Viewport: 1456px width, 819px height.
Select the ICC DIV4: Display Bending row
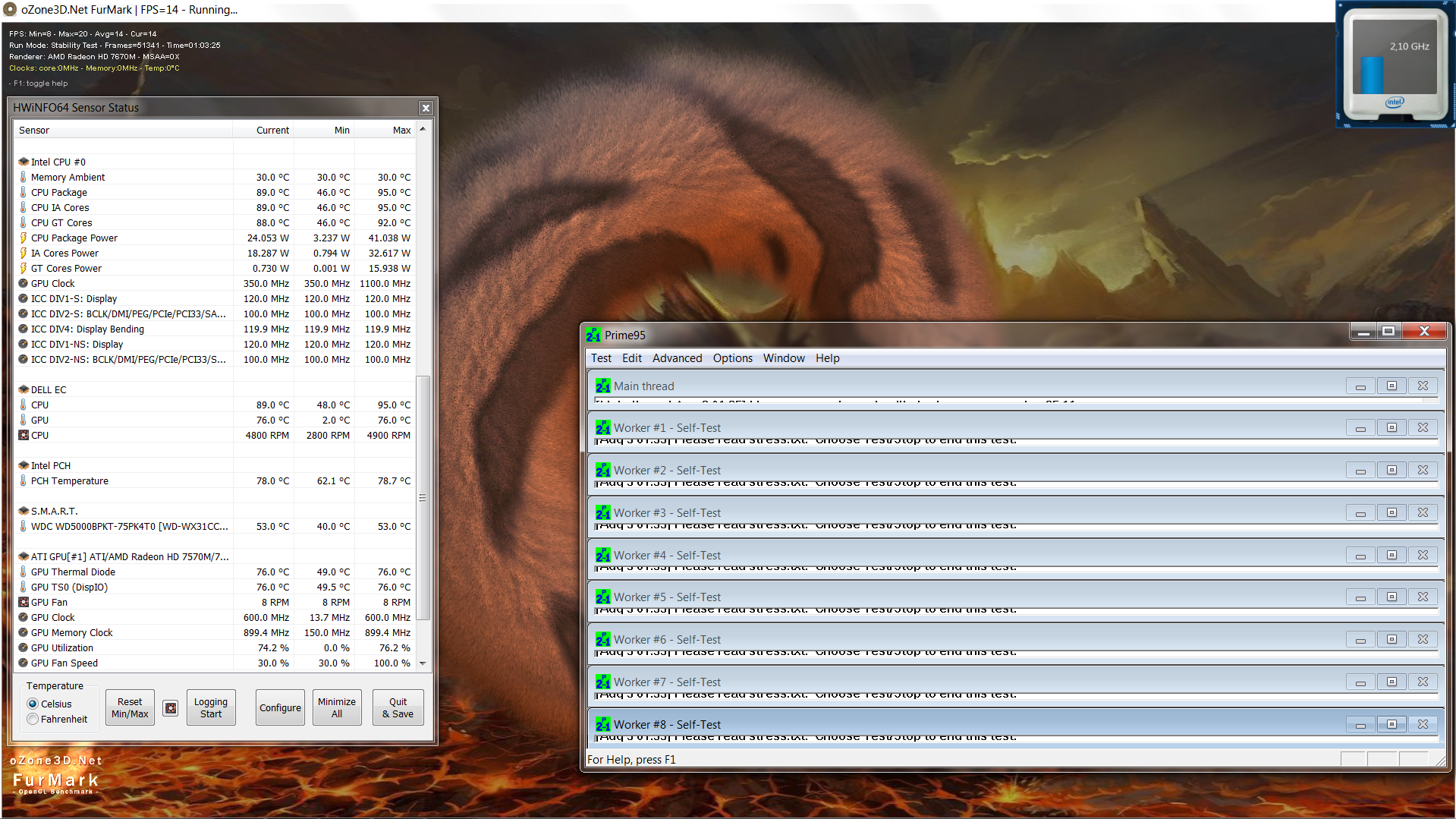pyautogui.click(x=215, y=329)
